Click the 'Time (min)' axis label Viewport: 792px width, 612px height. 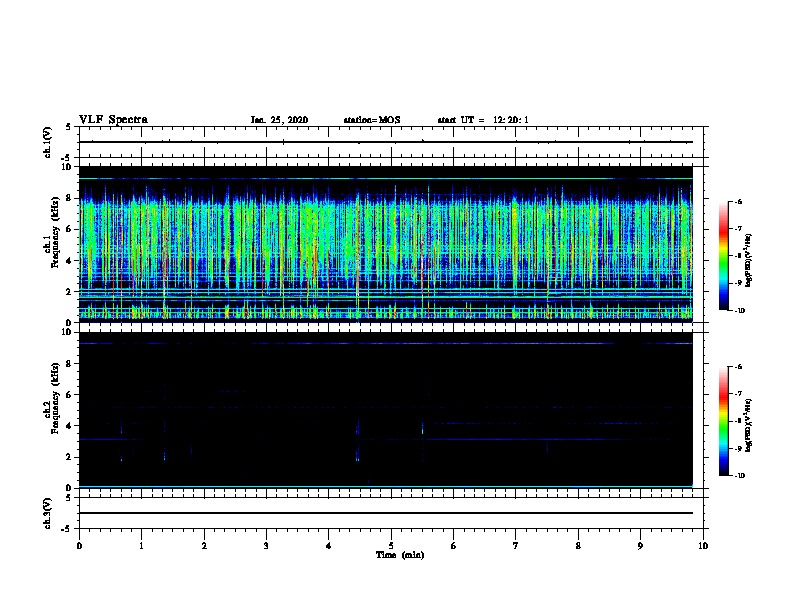[400, 555]
